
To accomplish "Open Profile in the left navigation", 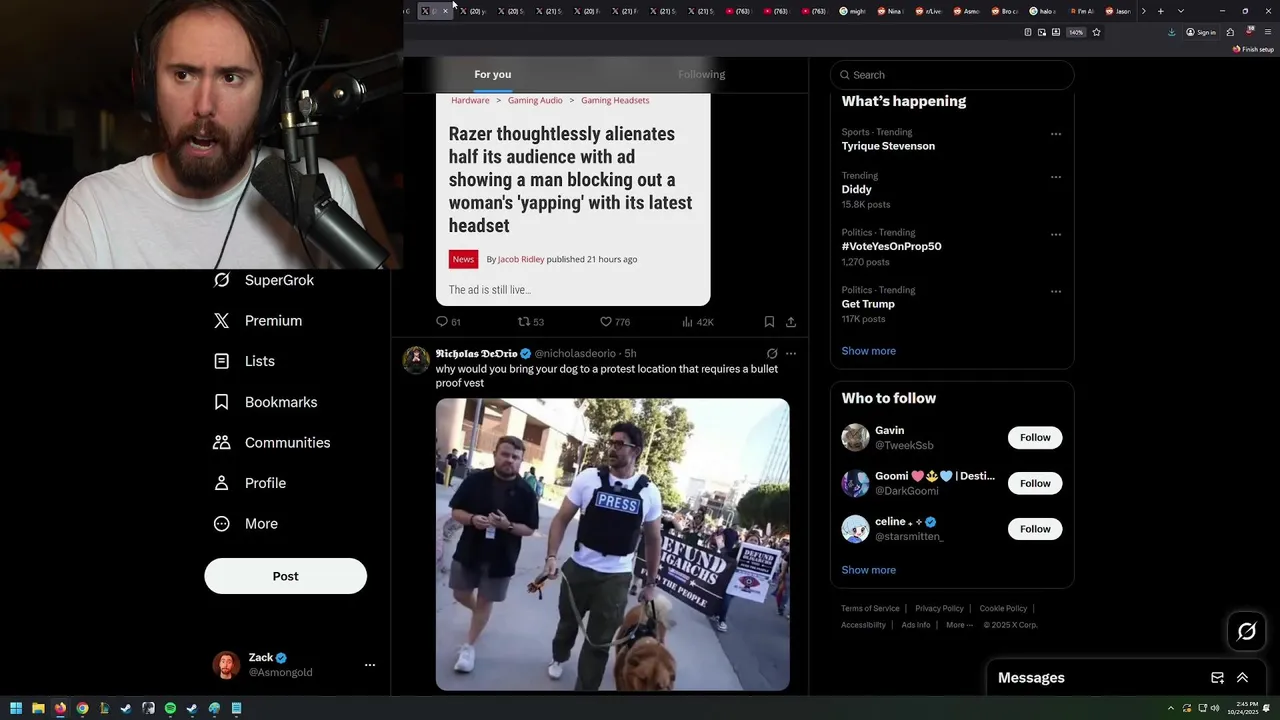I will coord(250,483).
